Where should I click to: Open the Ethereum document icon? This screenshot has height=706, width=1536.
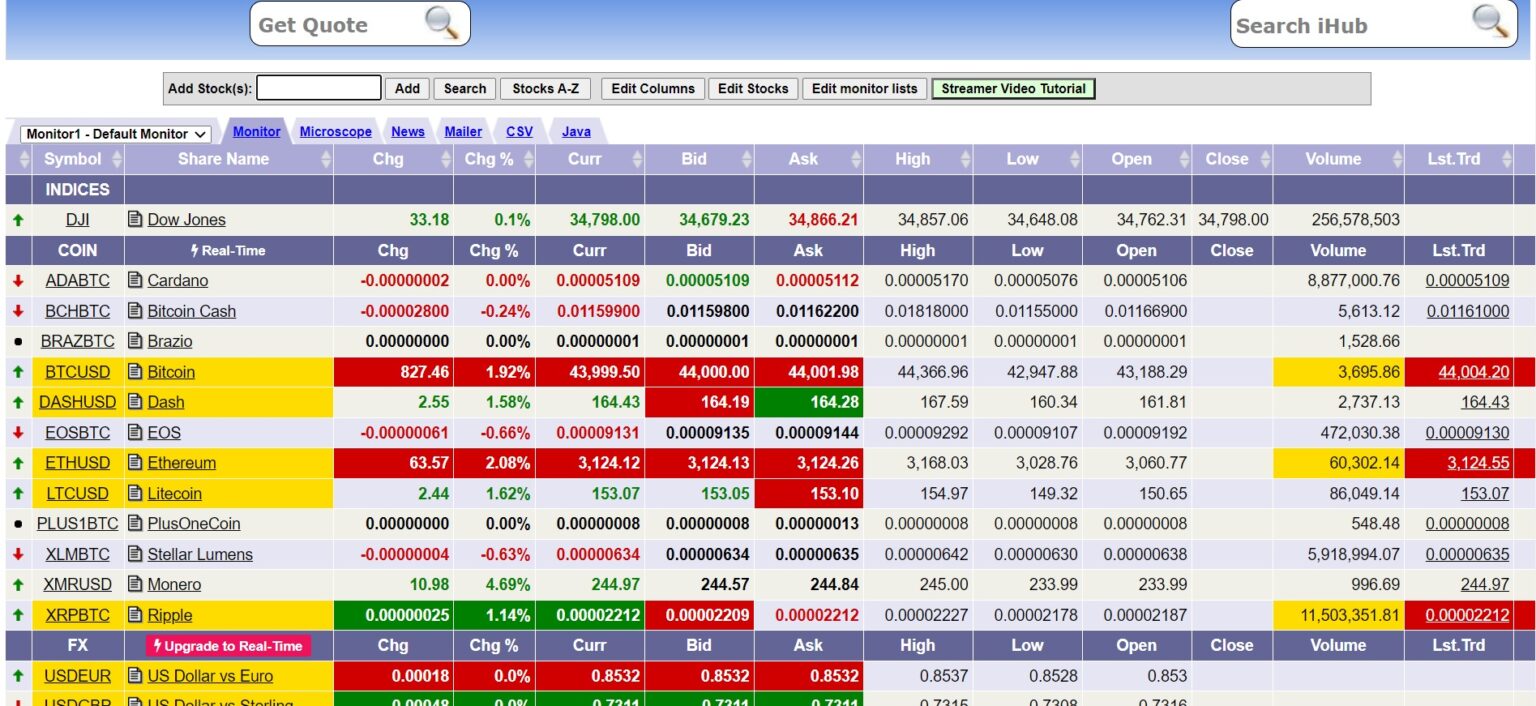[x=135, y=463]
